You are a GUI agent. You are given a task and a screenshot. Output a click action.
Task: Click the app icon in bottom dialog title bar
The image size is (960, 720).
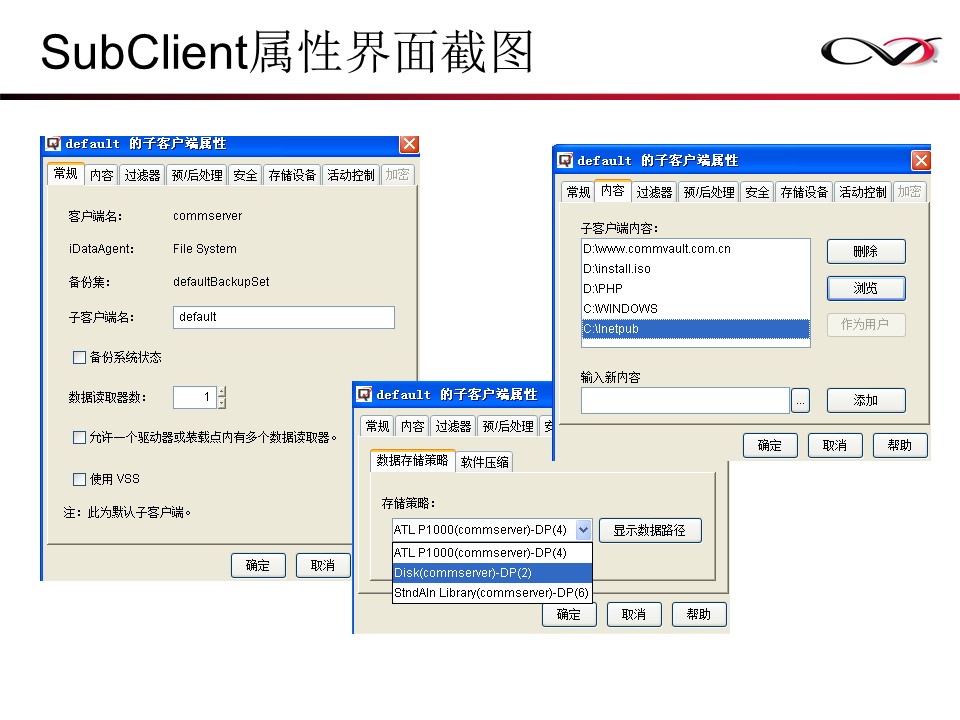coord(364,394)
